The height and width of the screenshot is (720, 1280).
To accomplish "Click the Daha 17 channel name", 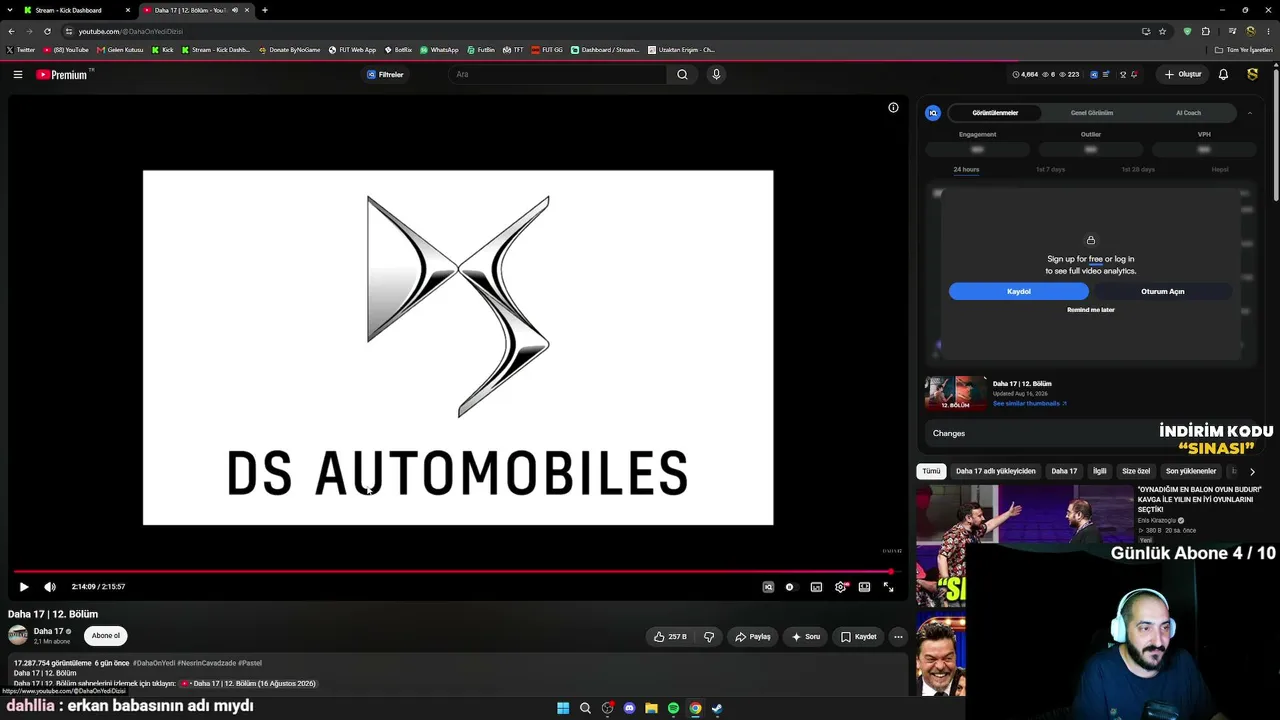I will [49, 631].
